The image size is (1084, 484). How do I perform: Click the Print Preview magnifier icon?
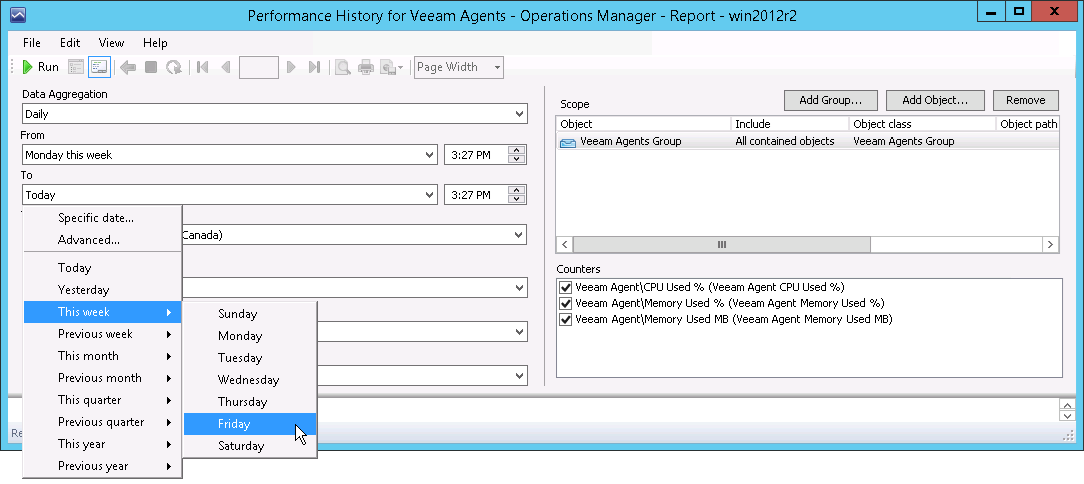[342, 67]
